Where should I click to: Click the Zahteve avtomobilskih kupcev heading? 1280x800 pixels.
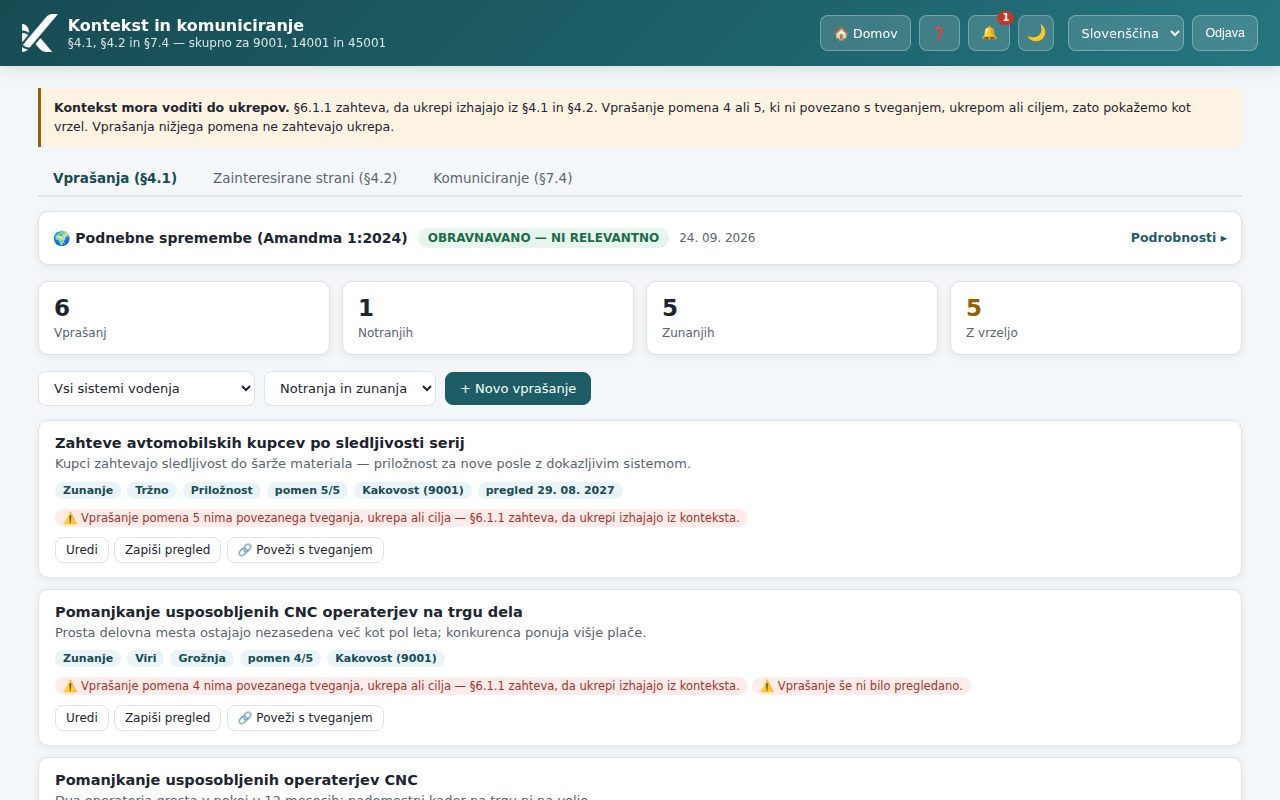pos(260,443)
